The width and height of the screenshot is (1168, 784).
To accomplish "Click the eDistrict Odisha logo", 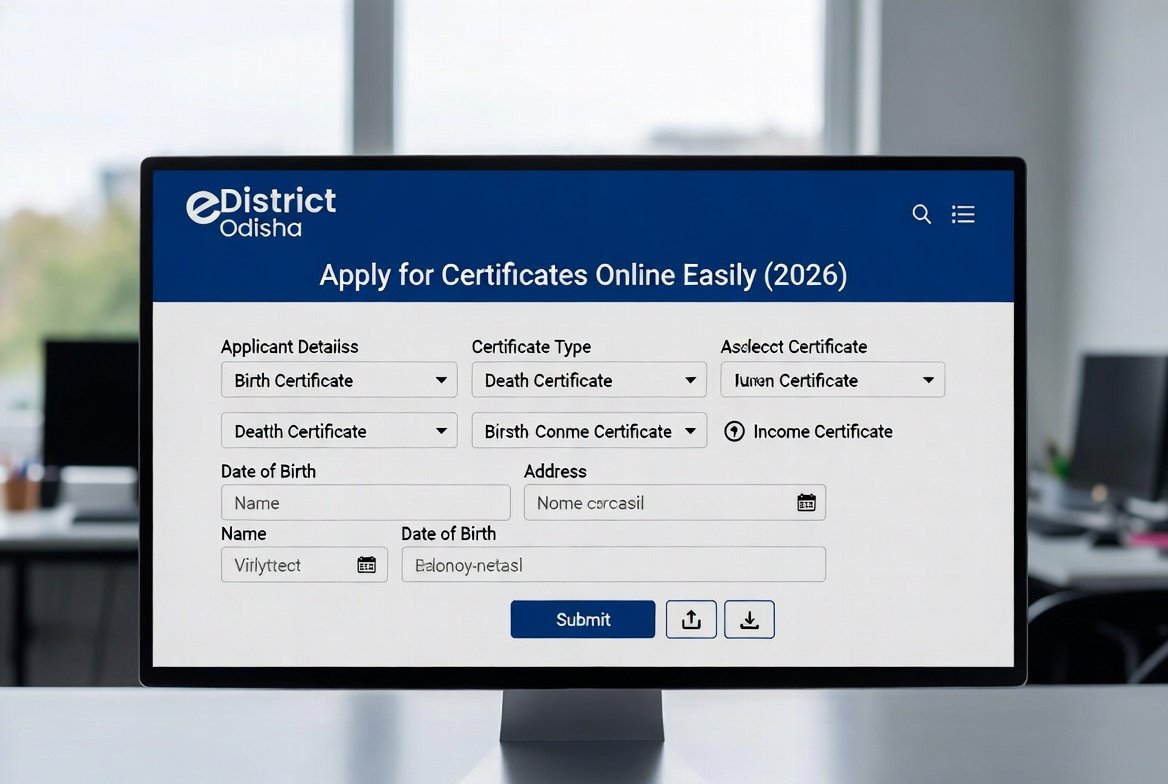I will [262, 212].
